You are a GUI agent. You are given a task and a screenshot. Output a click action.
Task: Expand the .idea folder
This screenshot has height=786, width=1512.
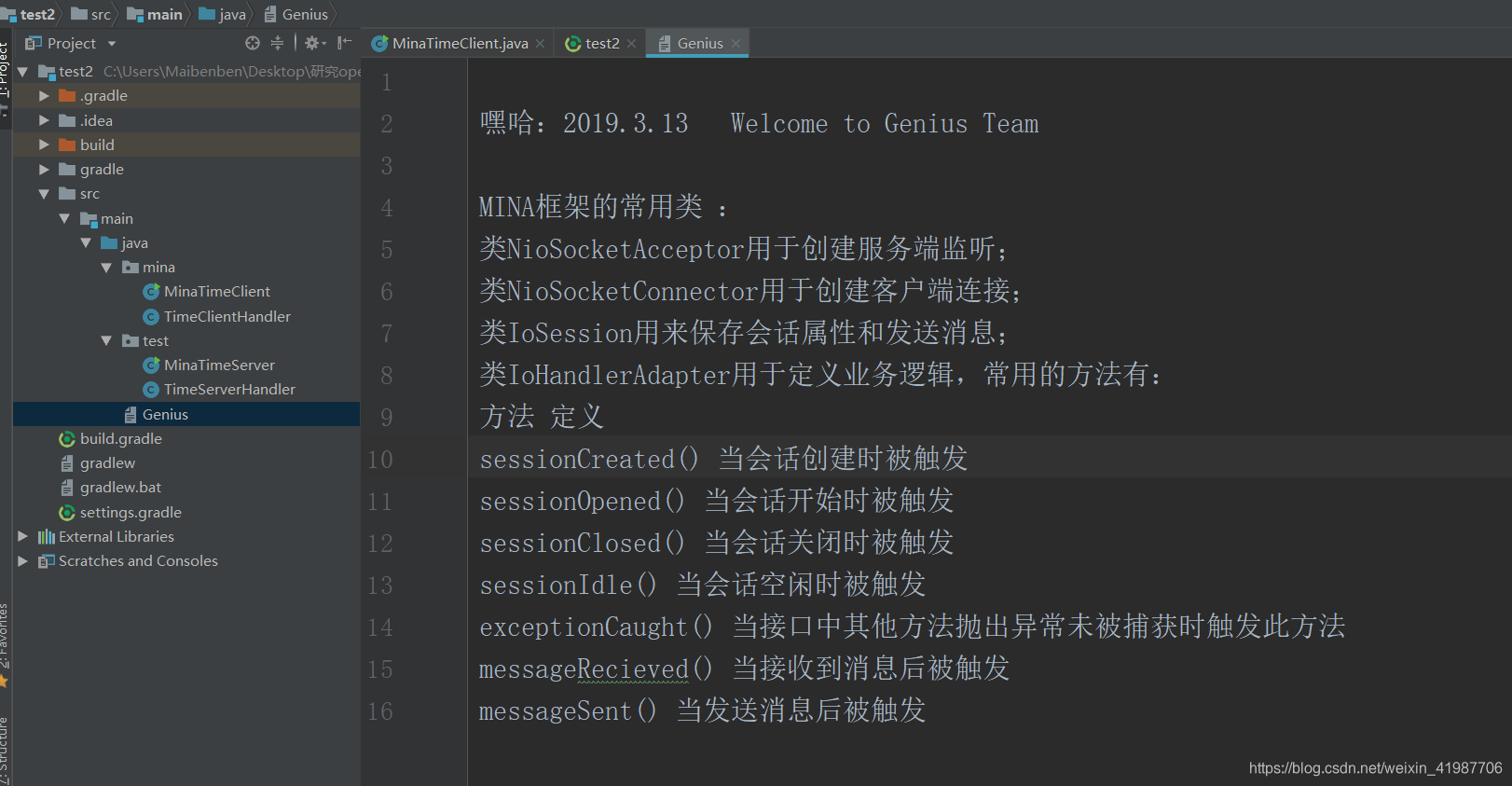[44, 120]
